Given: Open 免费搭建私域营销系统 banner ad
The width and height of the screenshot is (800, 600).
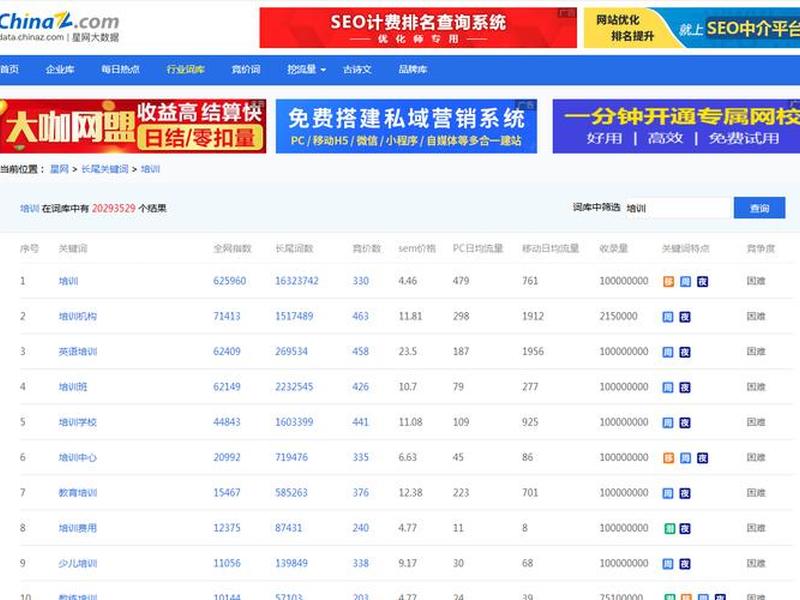Looking at the screenshot, I should tap(406, 126).
